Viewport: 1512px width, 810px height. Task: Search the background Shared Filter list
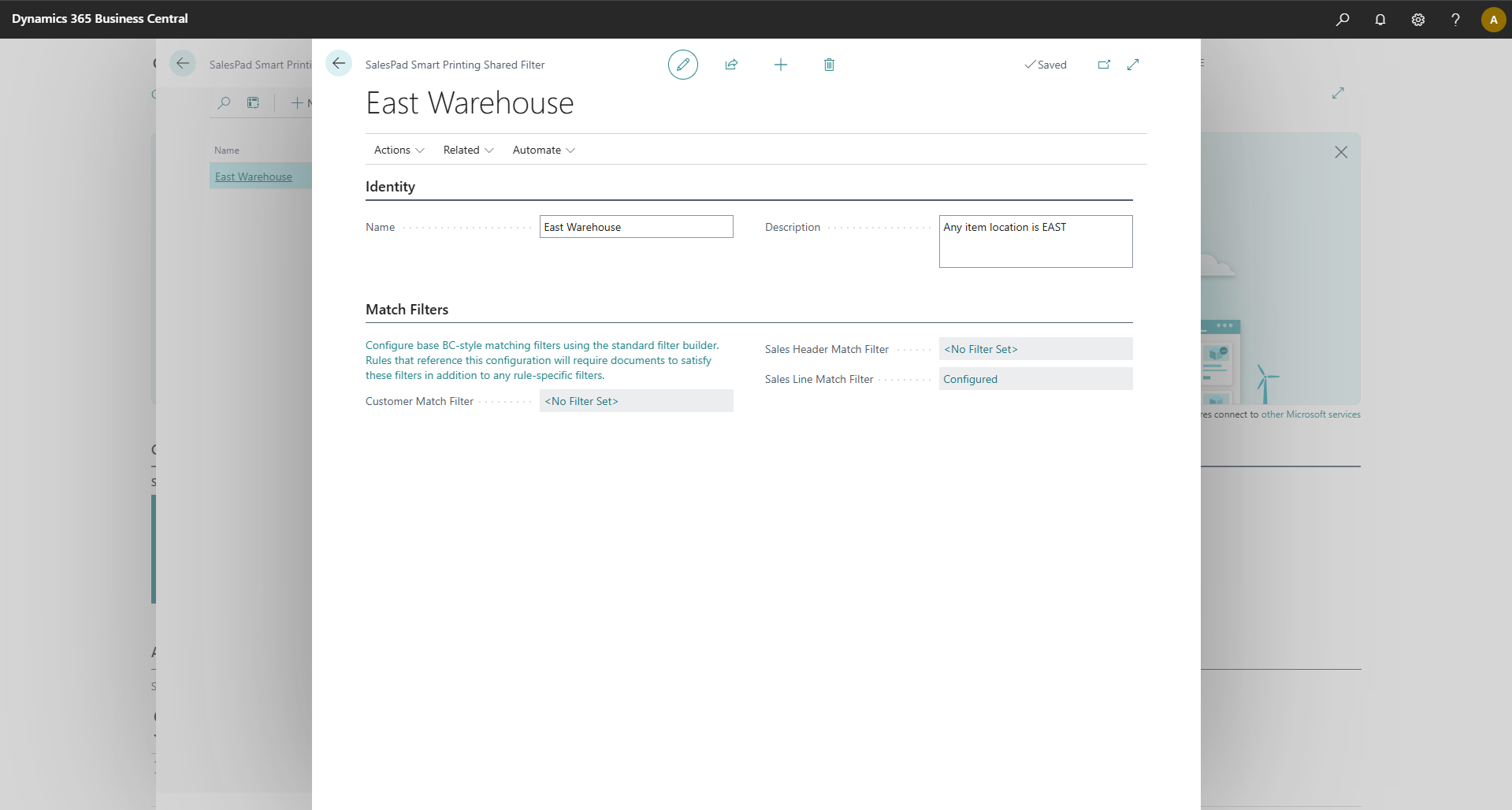225,102
